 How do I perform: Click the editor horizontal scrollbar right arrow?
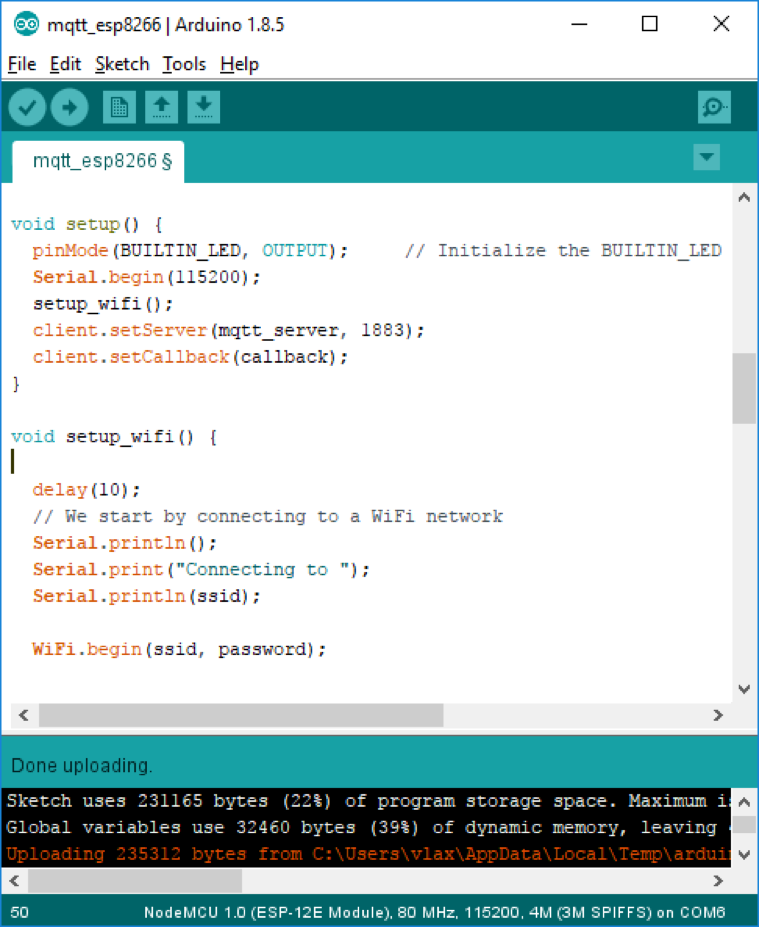(x=718, y=715)
